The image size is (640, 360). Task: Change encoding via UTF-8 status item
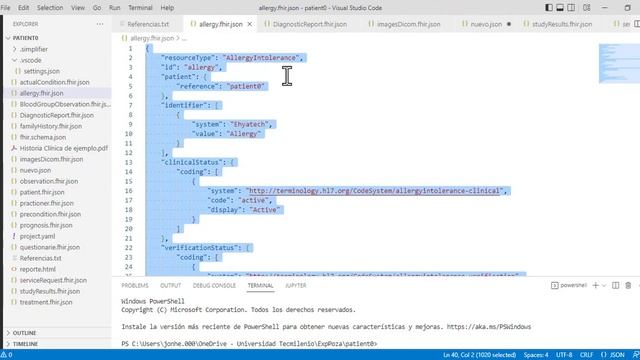pyautogui.click(x=564, y=355)
